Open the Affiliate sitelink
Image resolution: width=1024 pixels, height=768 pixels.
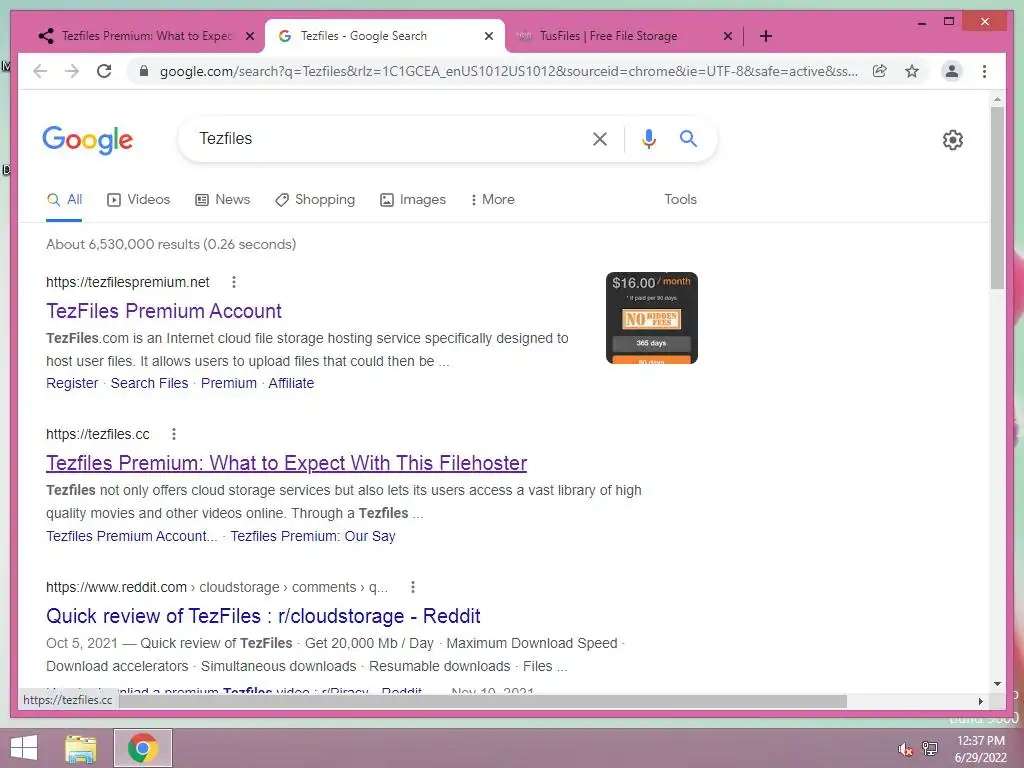[x=291, y=383]
